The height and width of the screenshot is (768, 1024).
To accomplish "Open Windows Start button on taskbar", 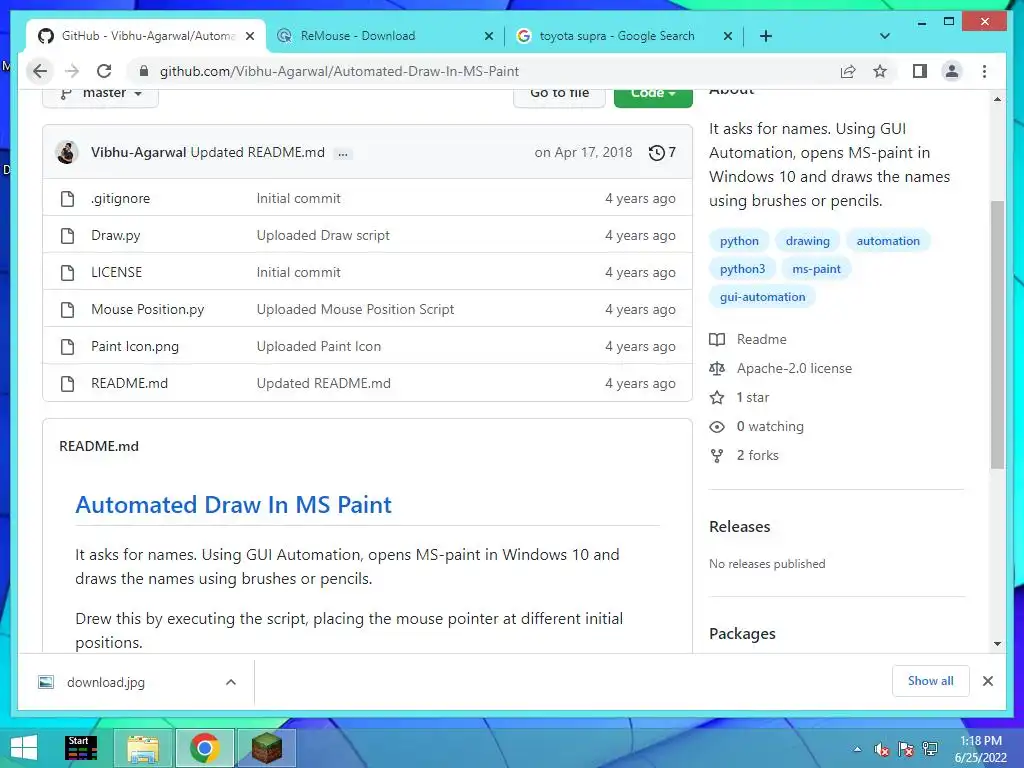I will click(24, 748).
